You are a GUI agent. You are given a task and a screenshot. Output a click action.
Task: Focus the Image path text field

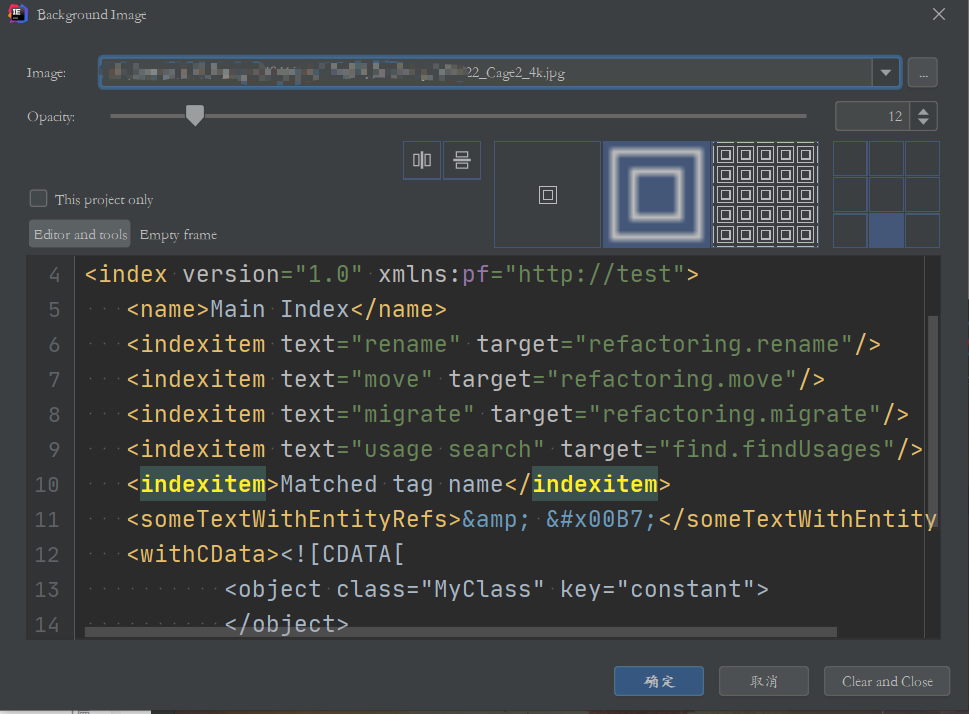(x=486, y=73)
